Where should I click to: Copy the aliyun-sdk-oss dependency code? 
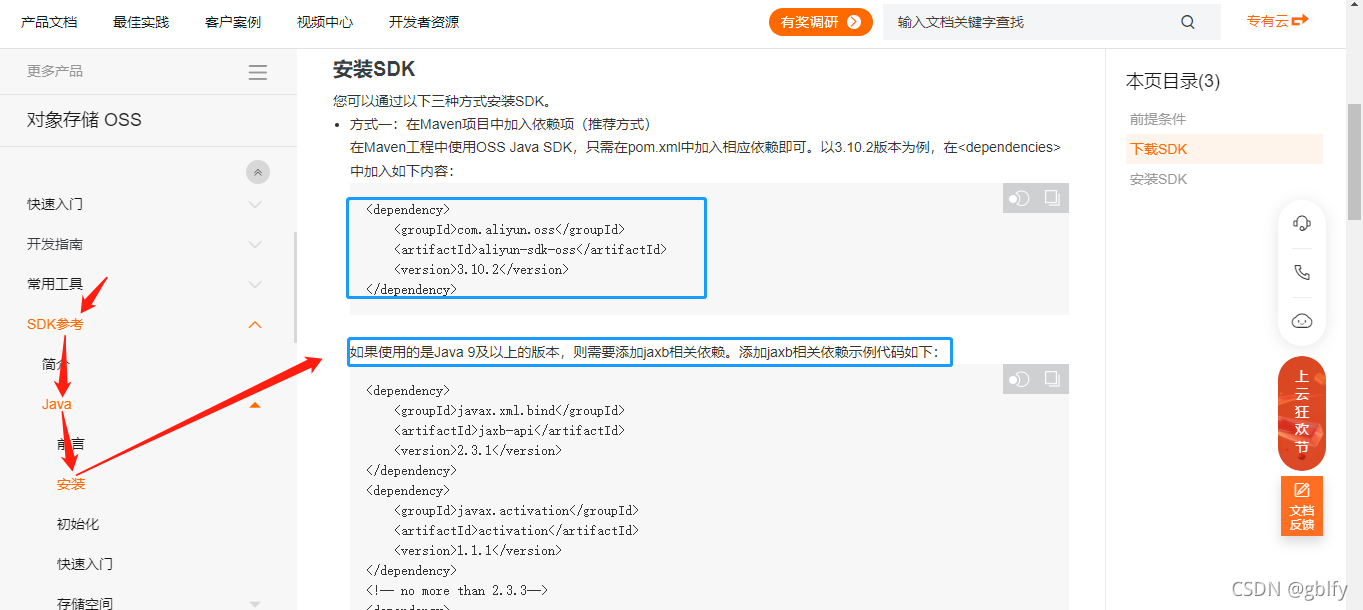coord(1052,198)
